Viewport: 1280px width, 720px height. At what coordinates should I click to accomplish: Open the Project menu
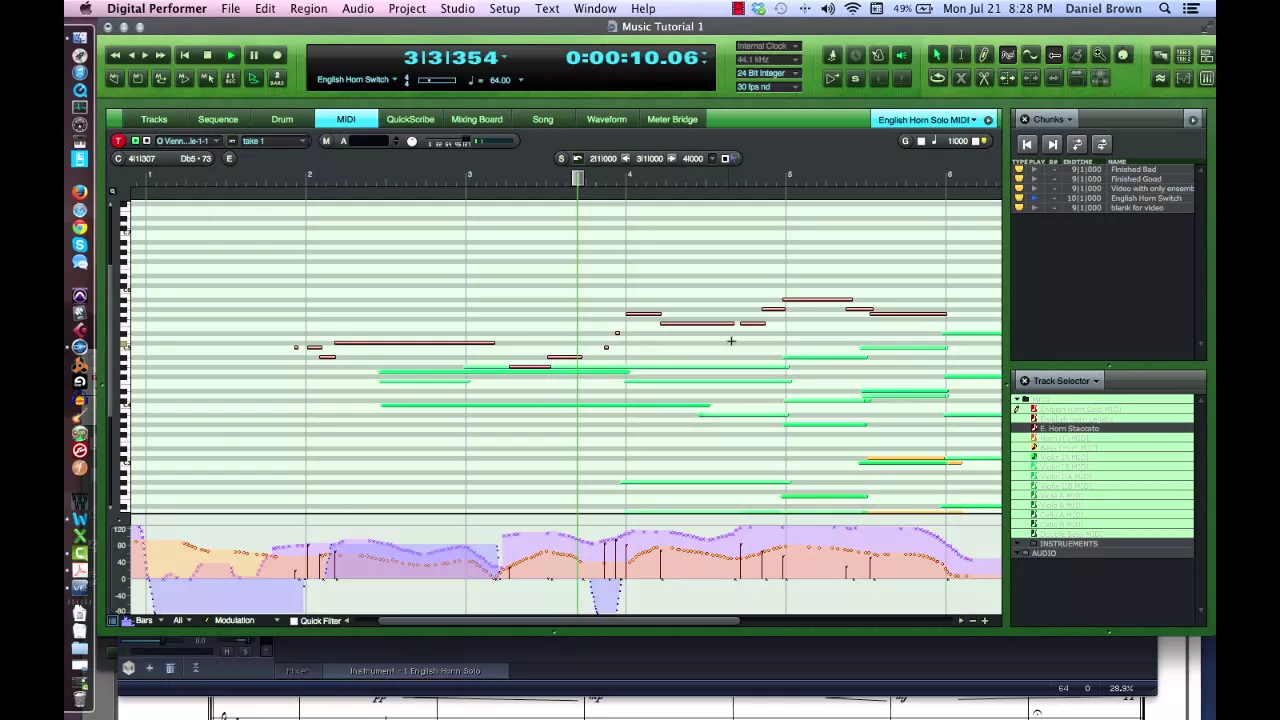(x=407, y=9)
